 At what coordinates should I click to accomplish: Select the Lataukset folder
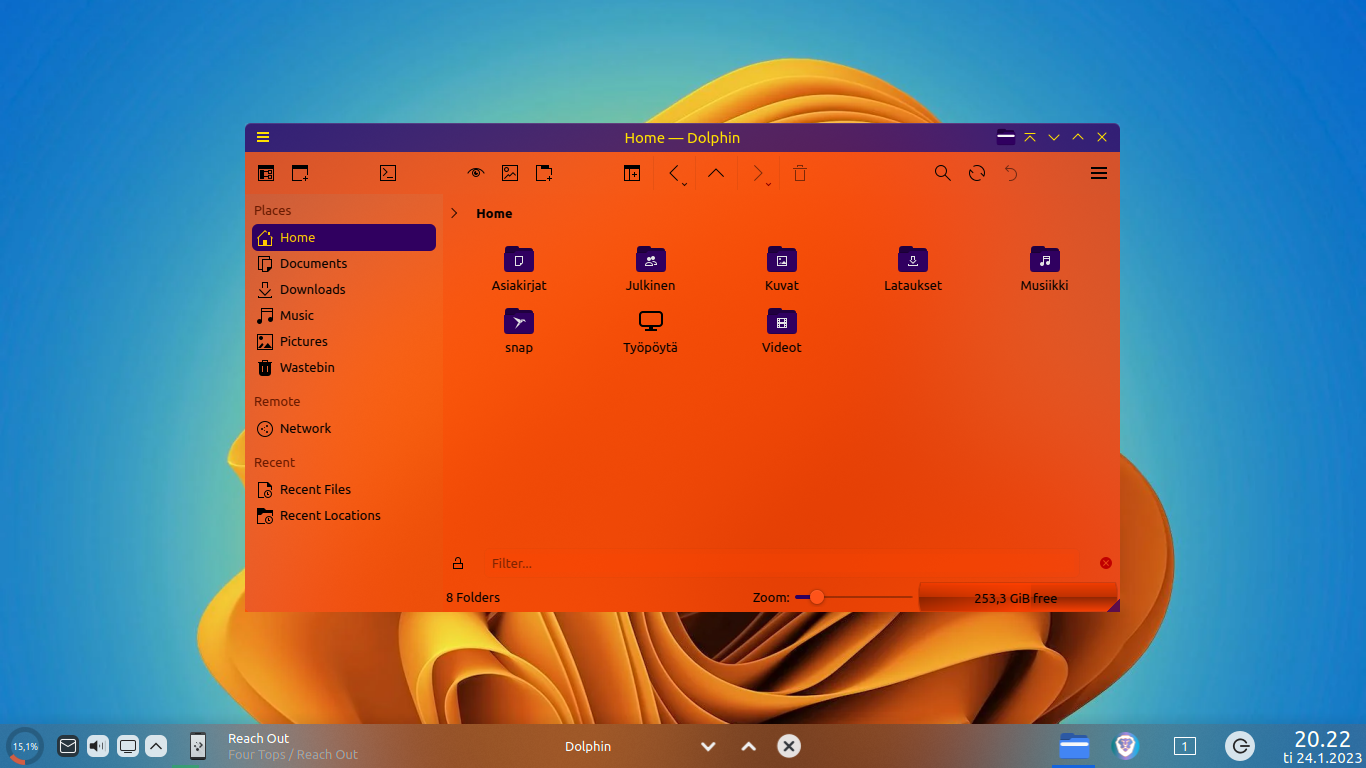click(913, 269)
